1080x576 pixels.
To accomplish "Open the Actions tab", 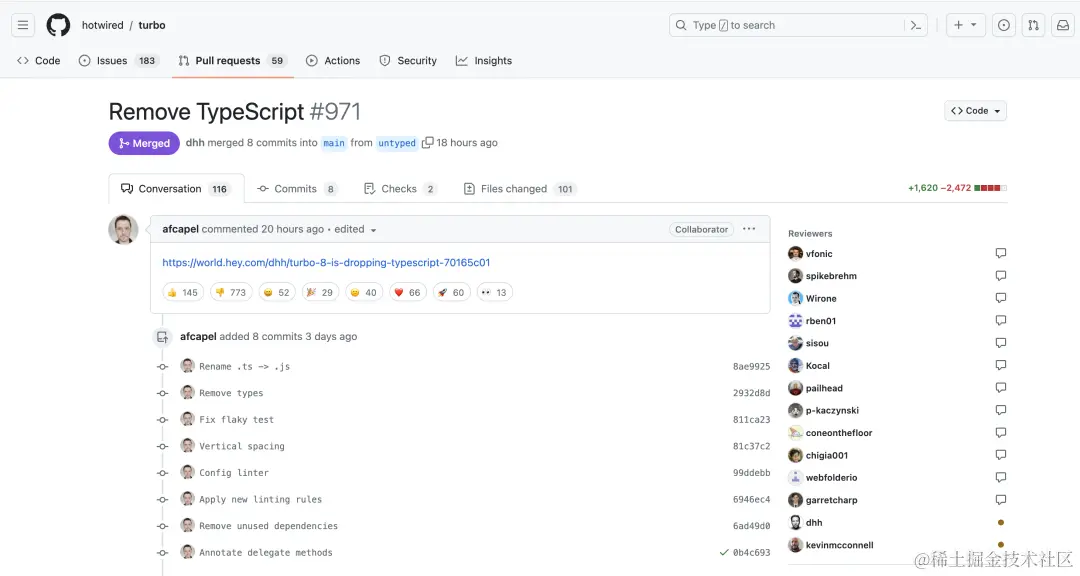I will coord(333,61).
